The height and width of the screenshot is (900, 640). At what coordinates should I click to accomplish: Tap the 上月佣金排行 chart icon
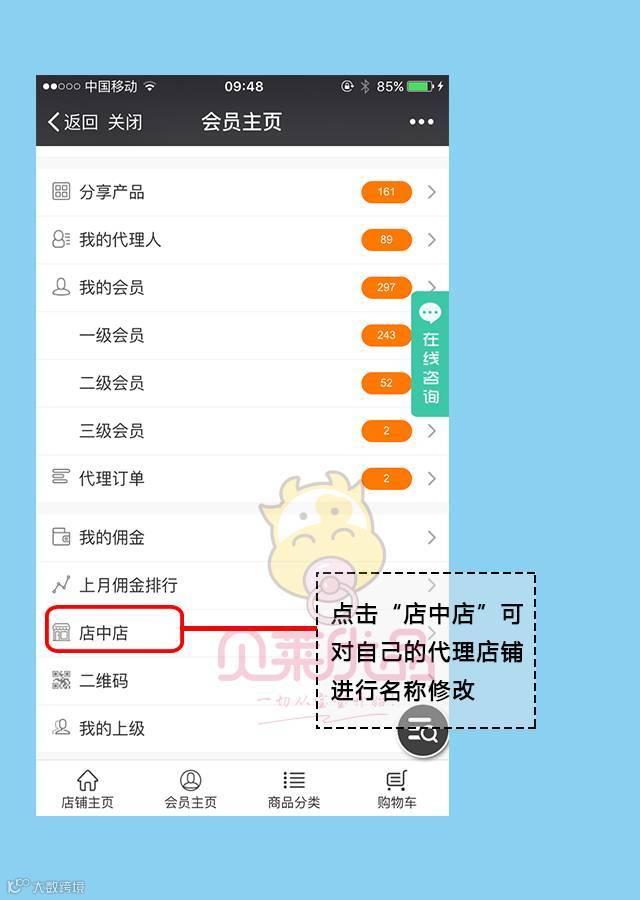pyautogui.click(x=61, y=584)
